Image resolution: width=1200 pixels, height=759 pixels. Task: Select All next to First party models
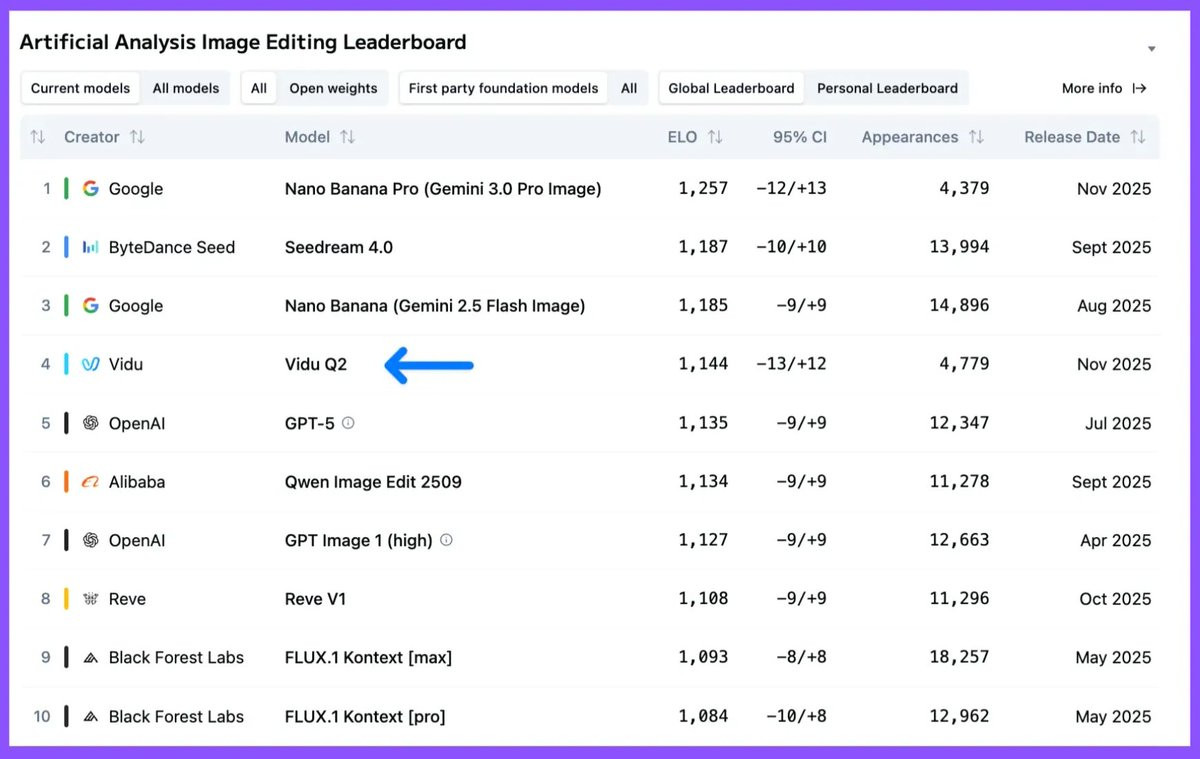629,88
